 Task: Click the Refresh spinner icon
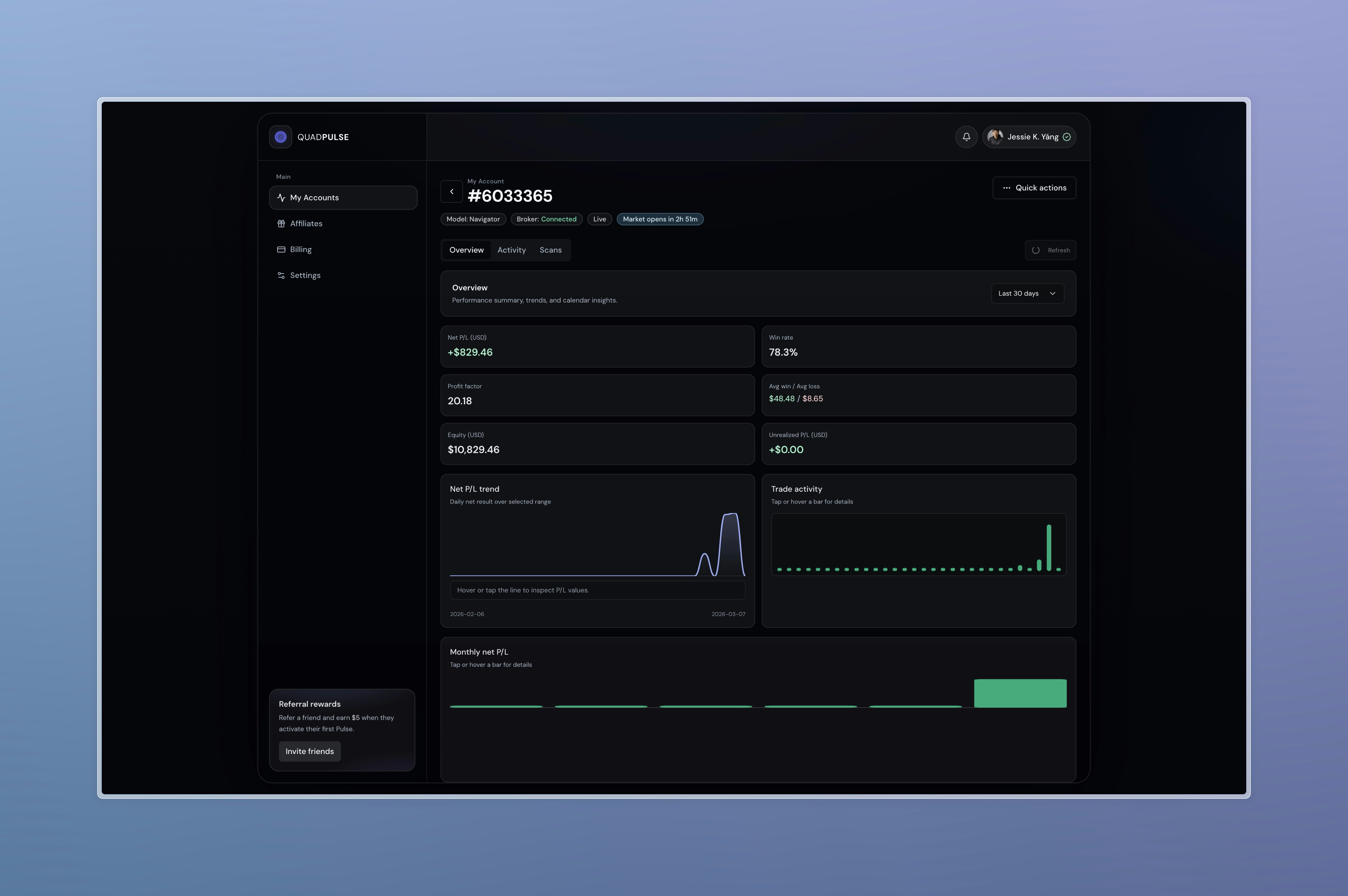coord(1036,250)
